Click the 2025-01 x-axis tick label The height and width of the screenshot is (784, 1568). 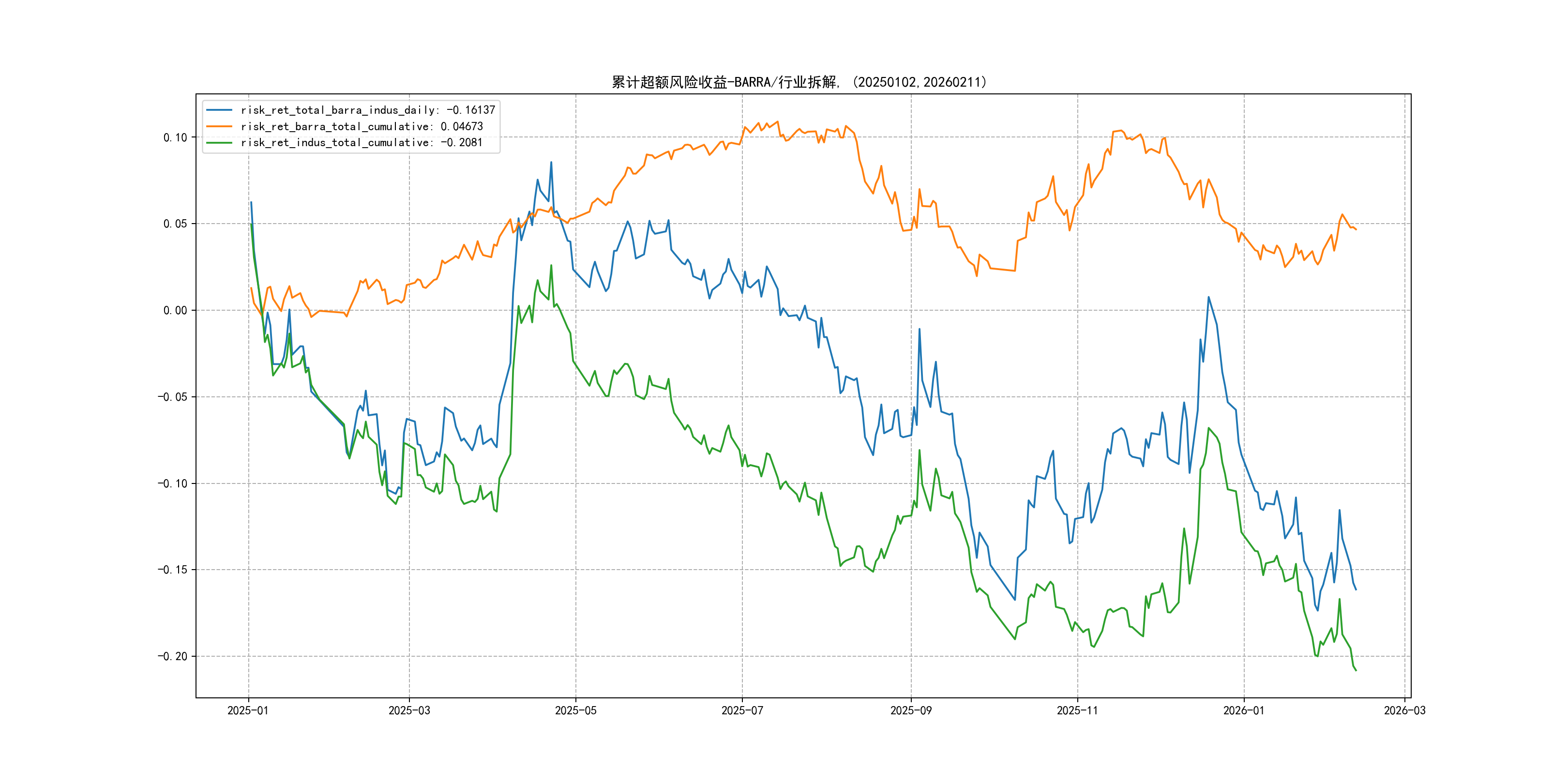pyautogui.click(x=248, y=710)
